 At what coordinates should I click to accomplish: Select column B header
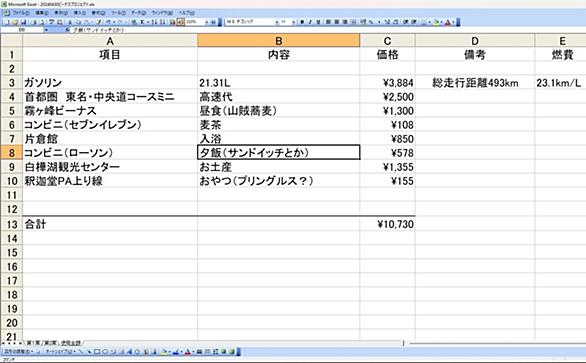tap(278, 40)
